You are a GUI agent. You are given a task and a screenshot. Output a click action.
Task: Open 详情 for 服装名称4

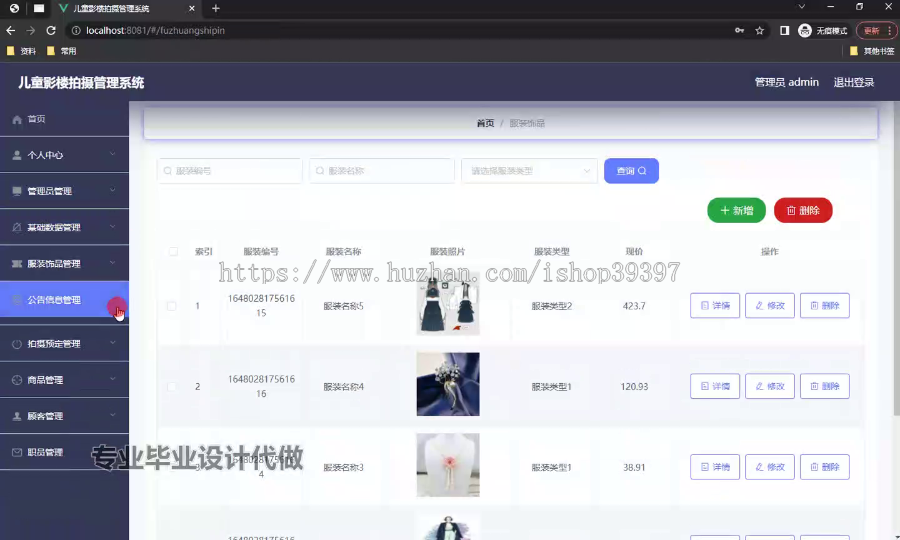(x=715, y=386)
